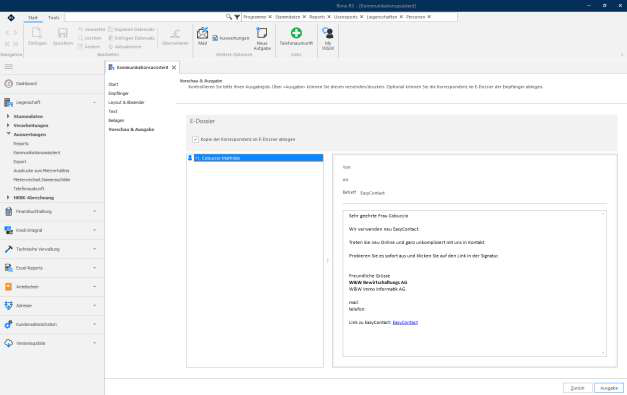
Task: Click the application logo top left
Action: point(11,18)
